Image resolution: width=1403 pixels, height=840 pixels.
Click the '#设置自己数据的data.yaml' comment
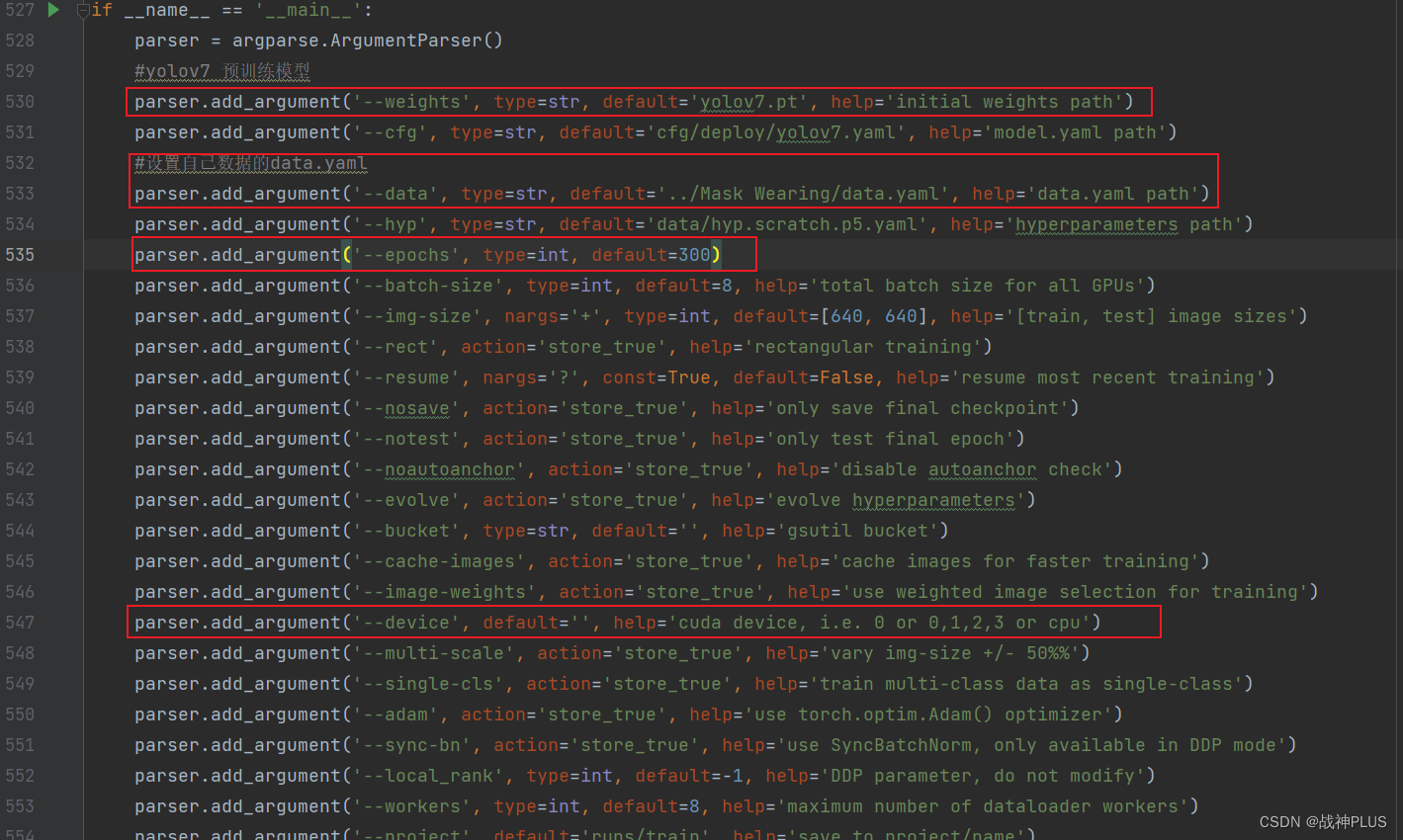coord(250,163)
